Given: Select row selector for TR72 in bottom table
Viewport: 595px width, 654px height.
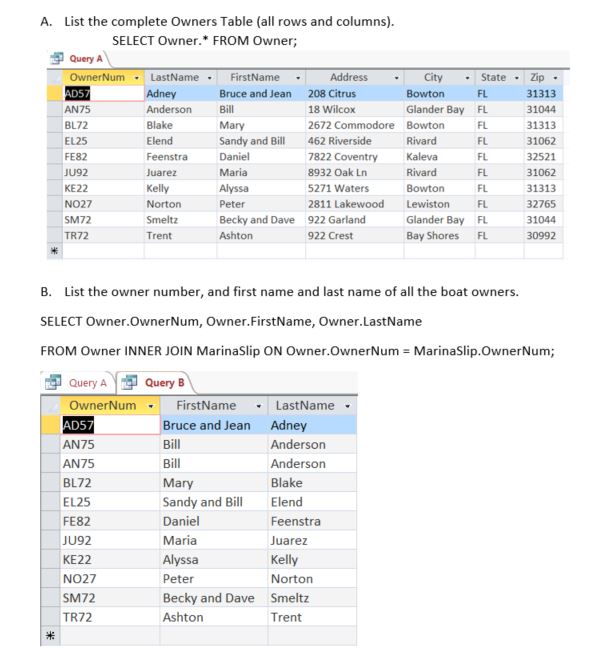Looking at the screenshot, I should [50, 617].
